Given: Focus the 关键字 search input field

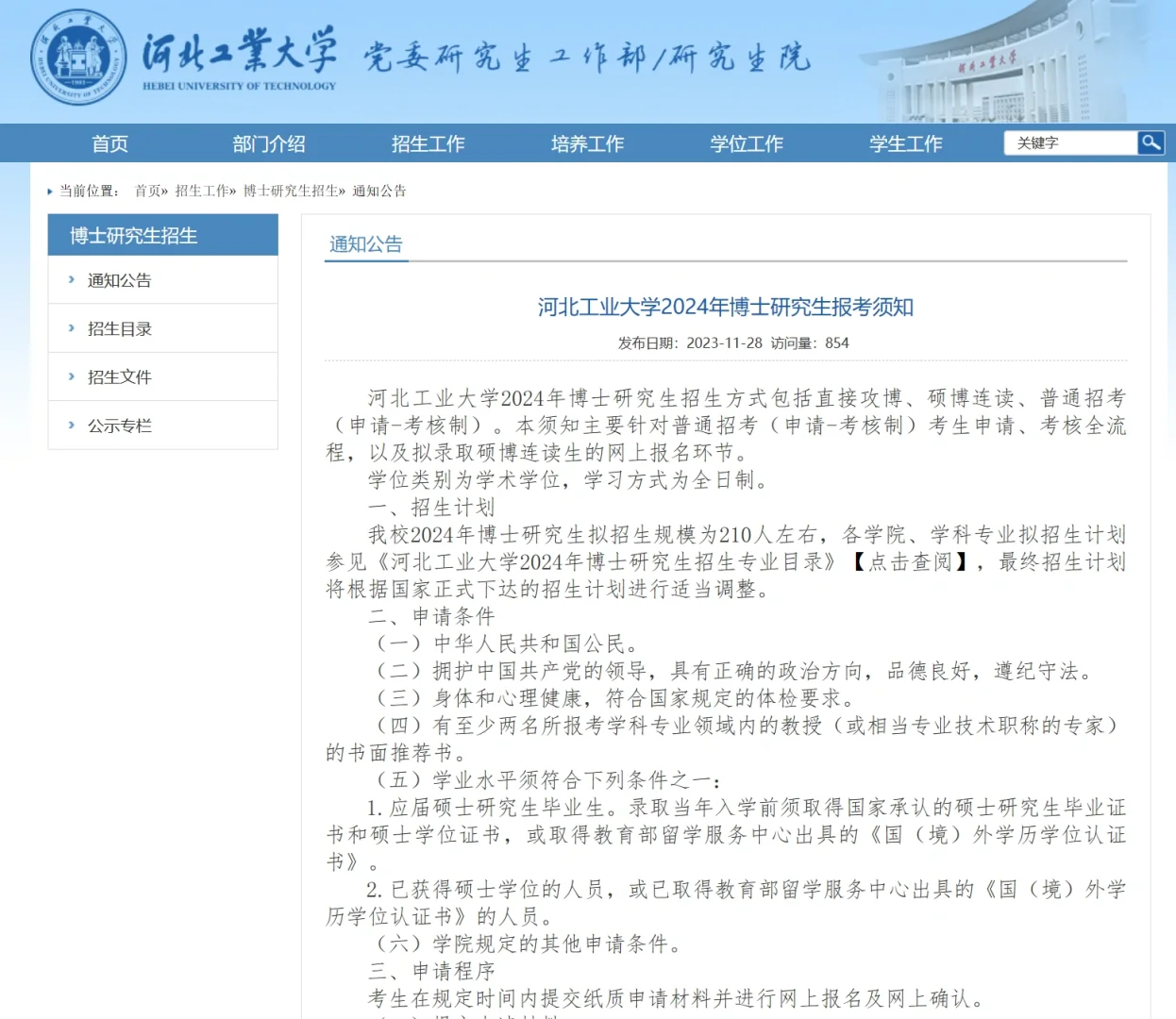Looking at the screenshot, I should [x=1070, y=142].
